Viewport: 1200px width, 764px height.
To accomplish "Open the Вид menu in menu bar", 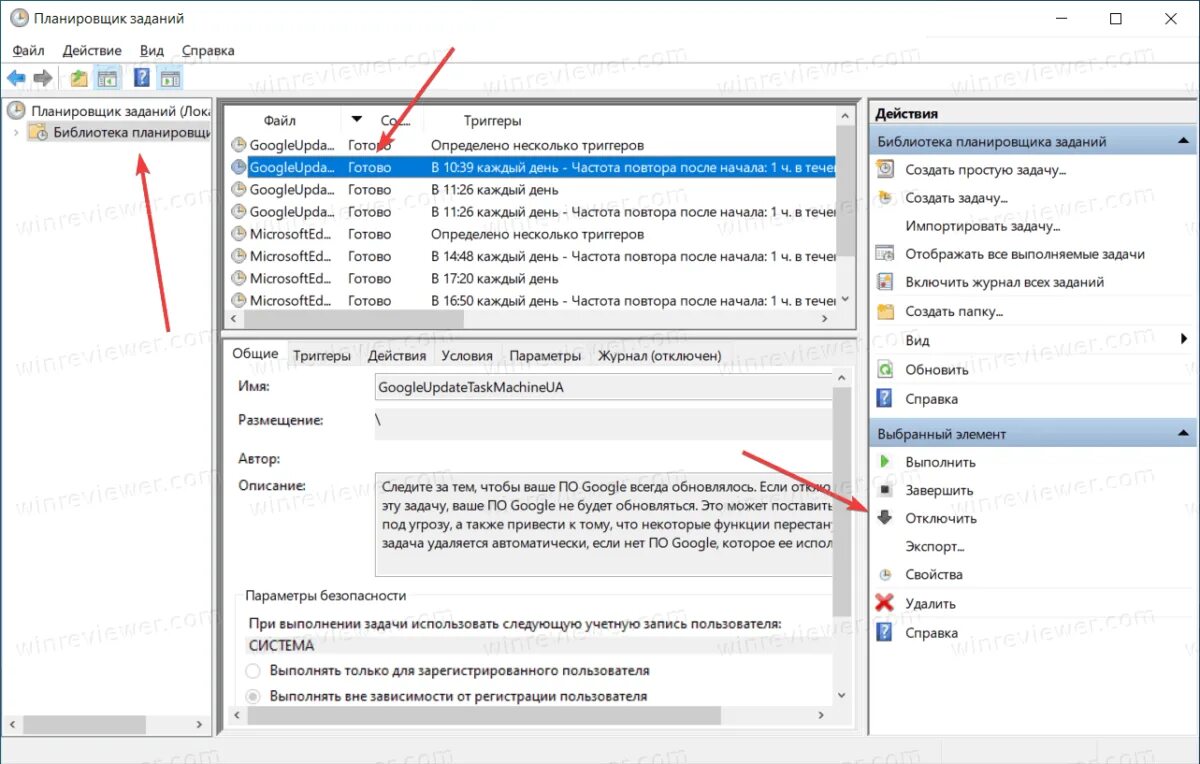I will coord(152,50).
